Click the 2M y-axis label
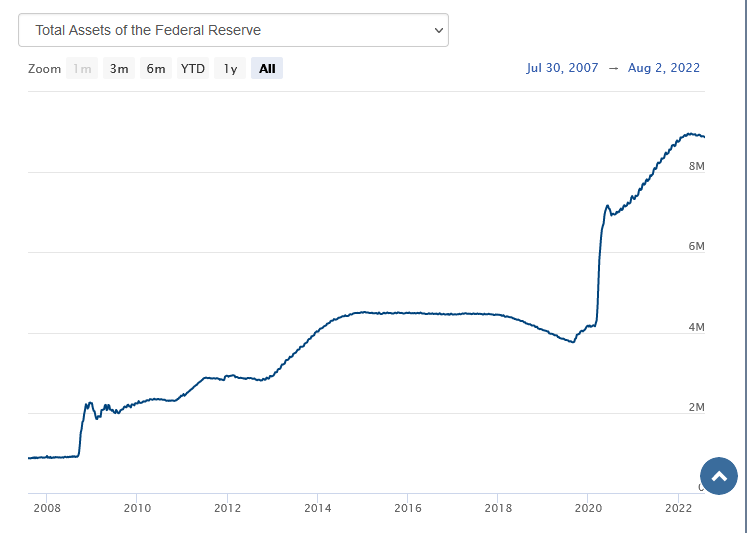 click(x=697, y=407)
